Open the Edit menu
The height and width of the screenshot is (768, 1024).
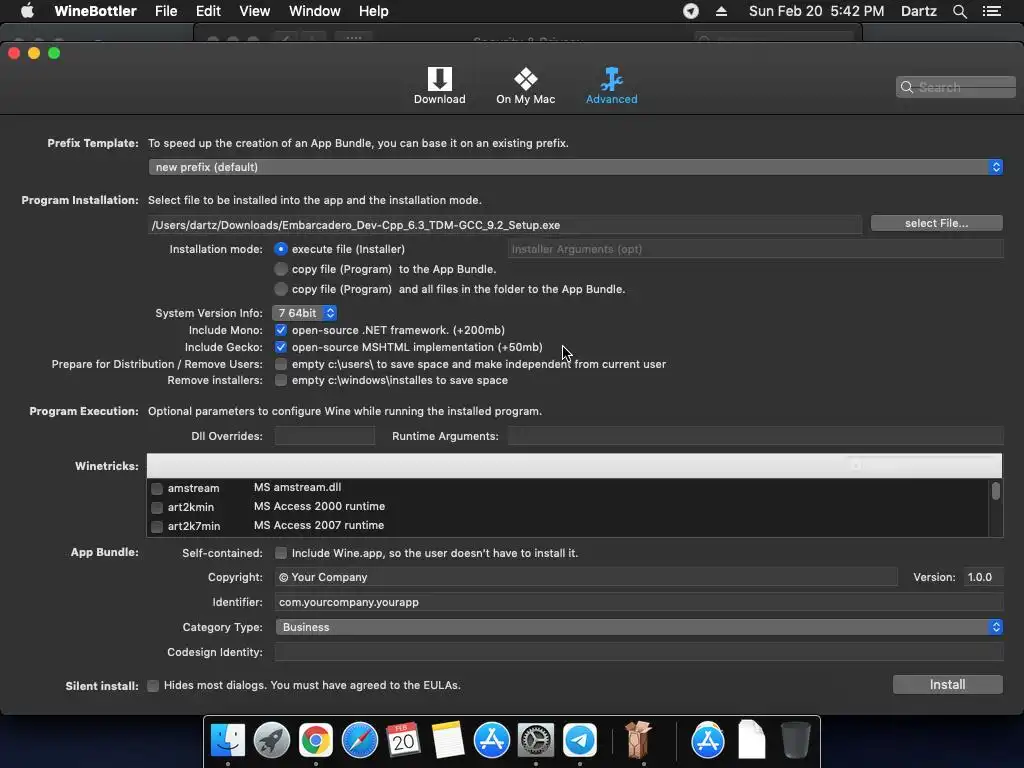(x=208, y=11)
